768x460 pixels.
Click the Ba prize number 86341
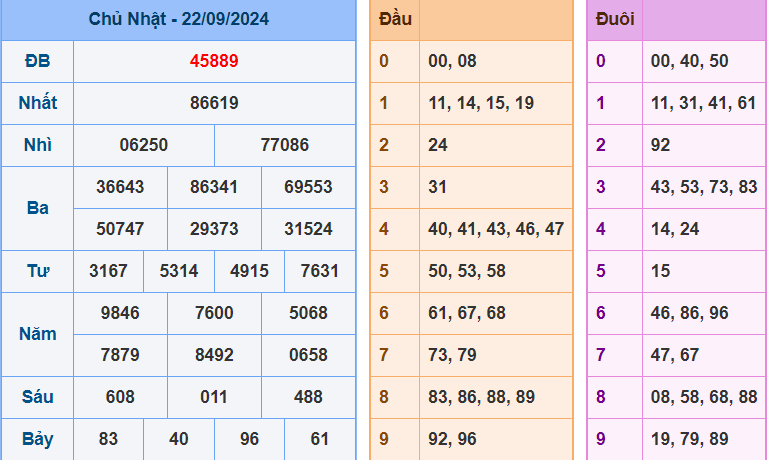pos(214,187)
